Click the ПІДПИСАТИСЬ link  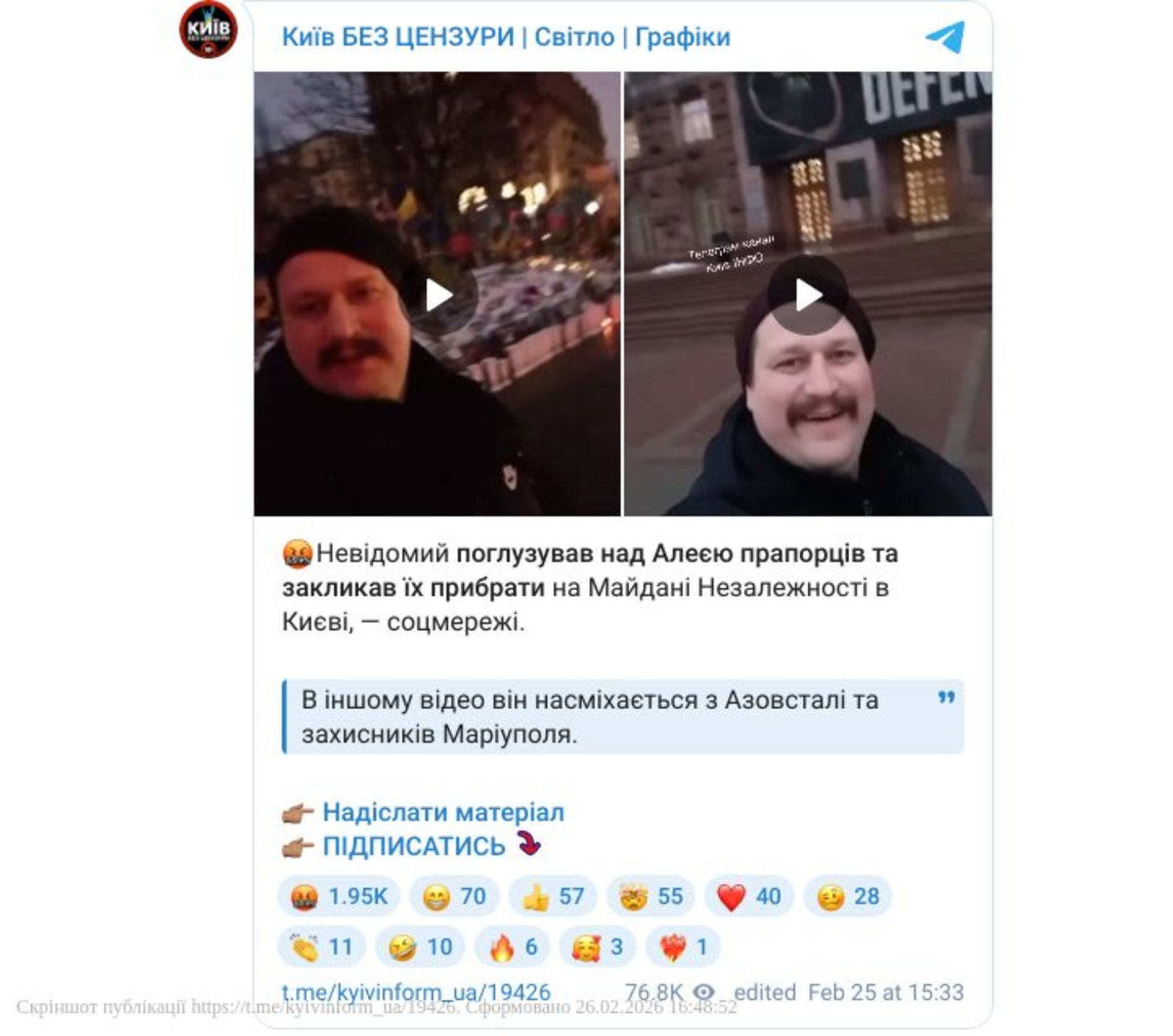pyautogui.click(x=414, y=846)
